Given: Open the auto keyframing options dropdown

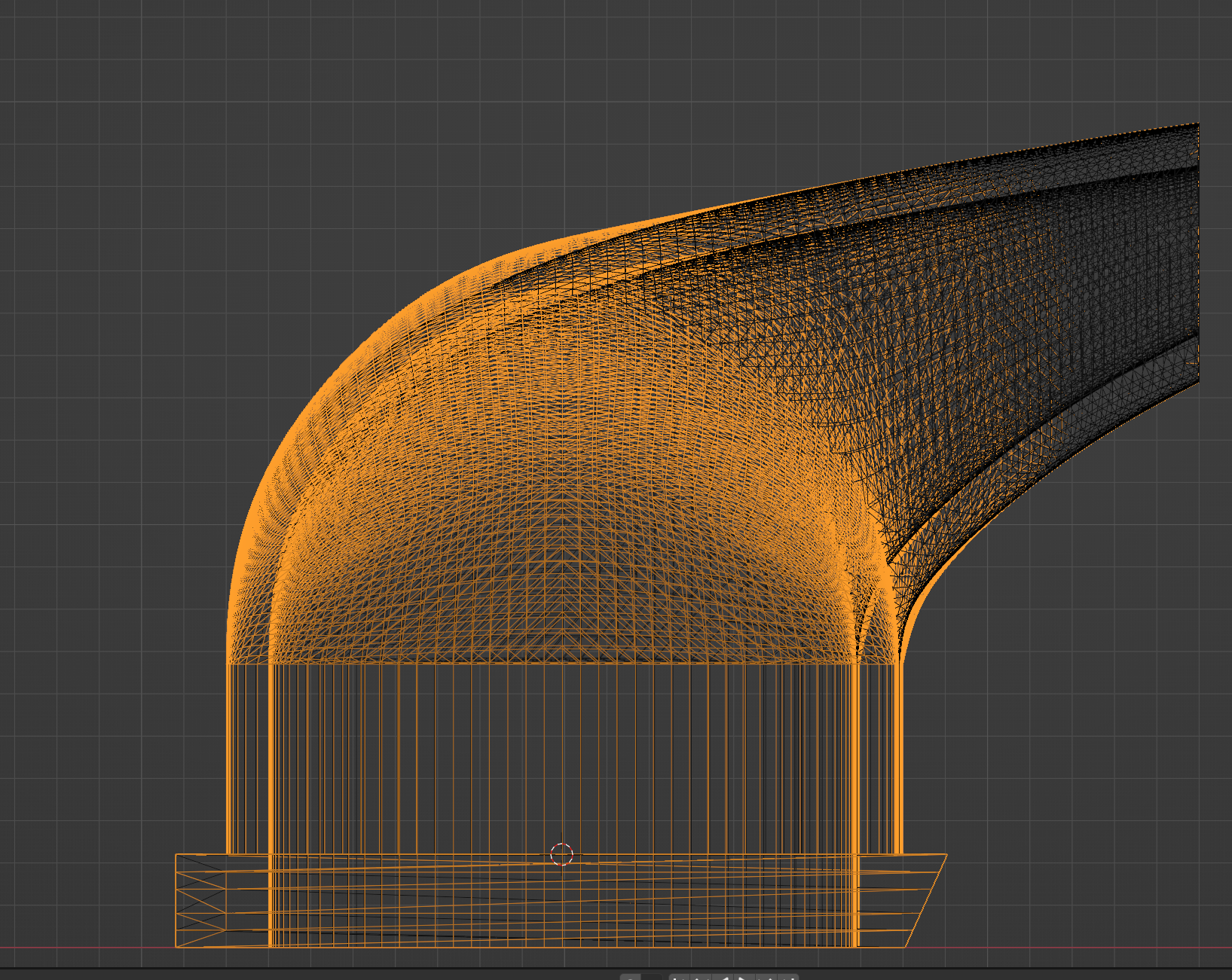Looking at the screenshot, I should tap(652, 977).
